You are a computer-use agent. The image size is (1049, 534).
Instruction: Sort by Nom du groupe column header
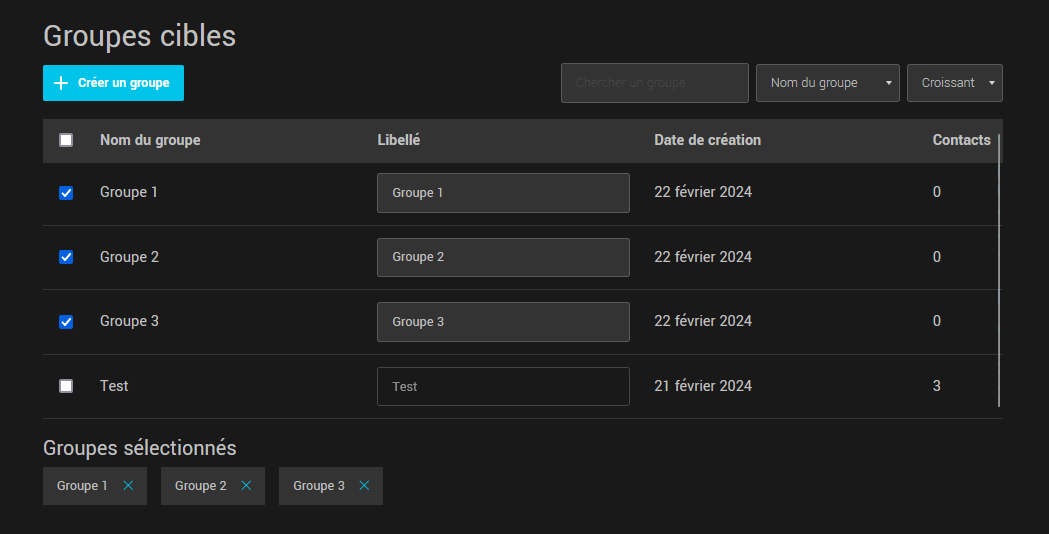click(150, 140)
